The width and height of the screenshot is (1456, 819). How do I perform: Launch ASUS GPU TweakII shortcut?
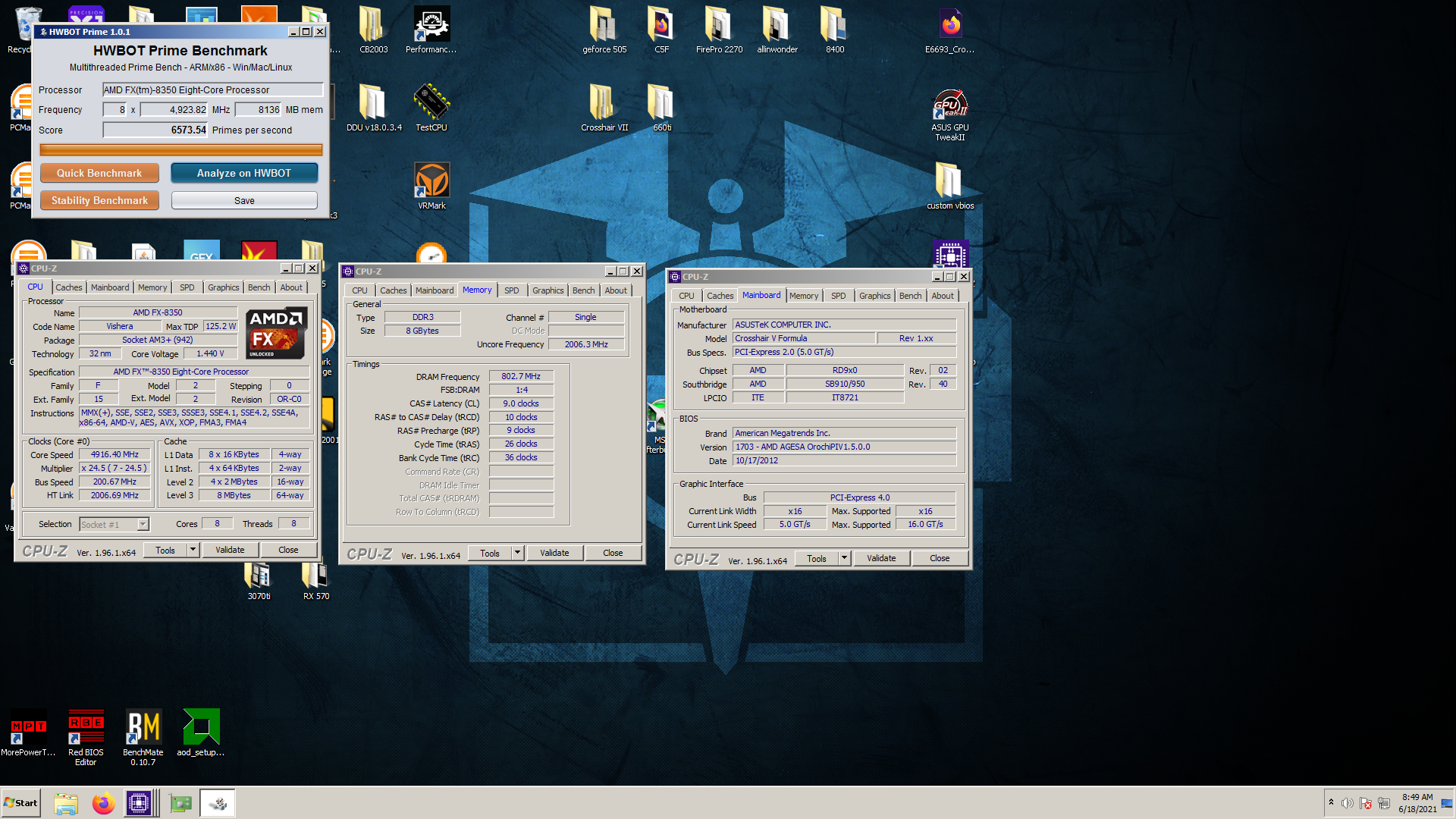(x=950, y=114)
